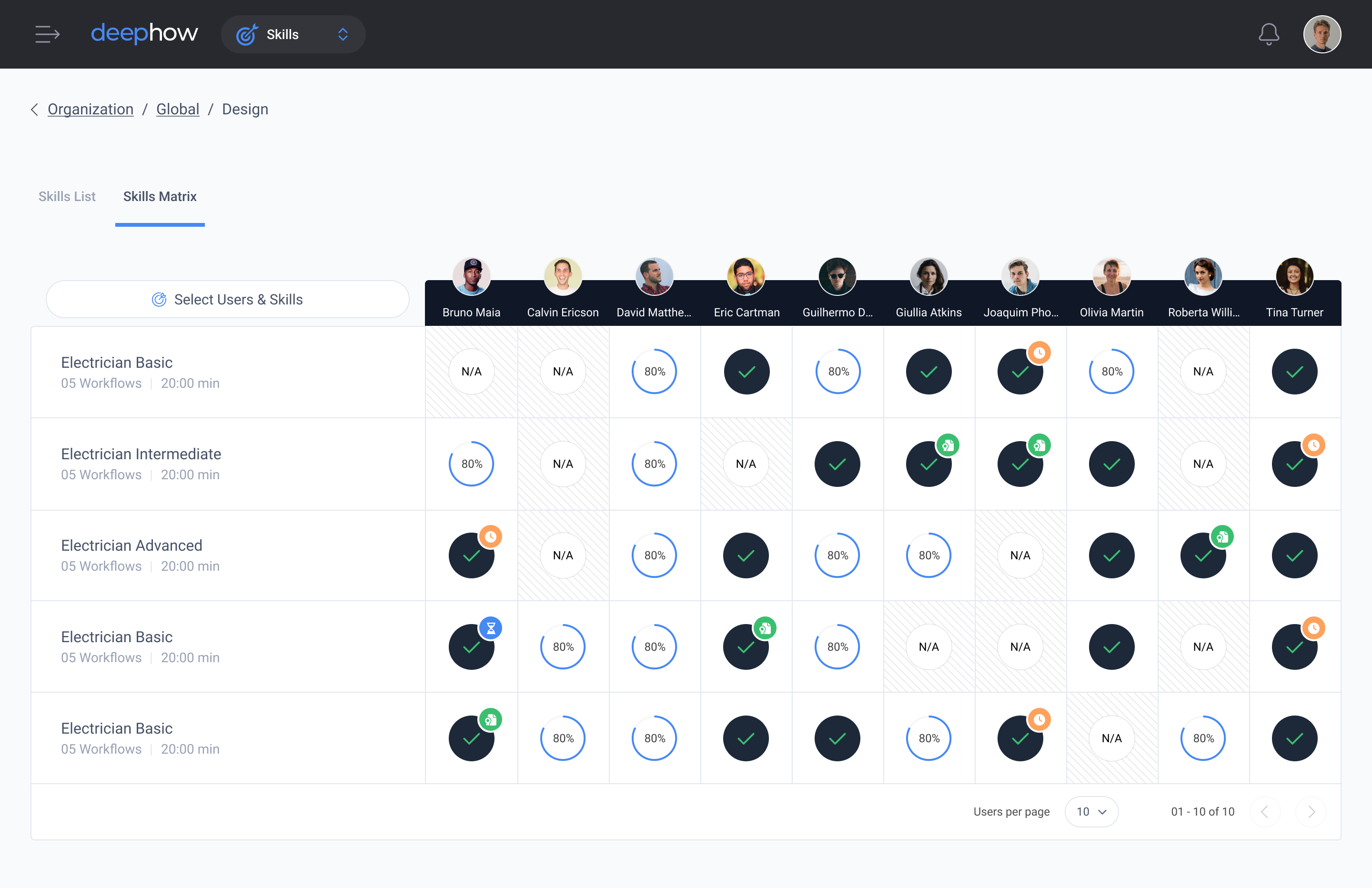Click Eric Cartman's N/A for Electrician Intermediate

746,464
